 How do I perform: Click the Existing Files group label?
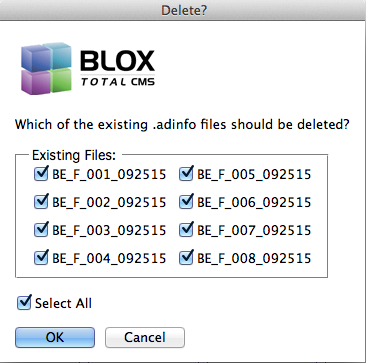(74, 155)
